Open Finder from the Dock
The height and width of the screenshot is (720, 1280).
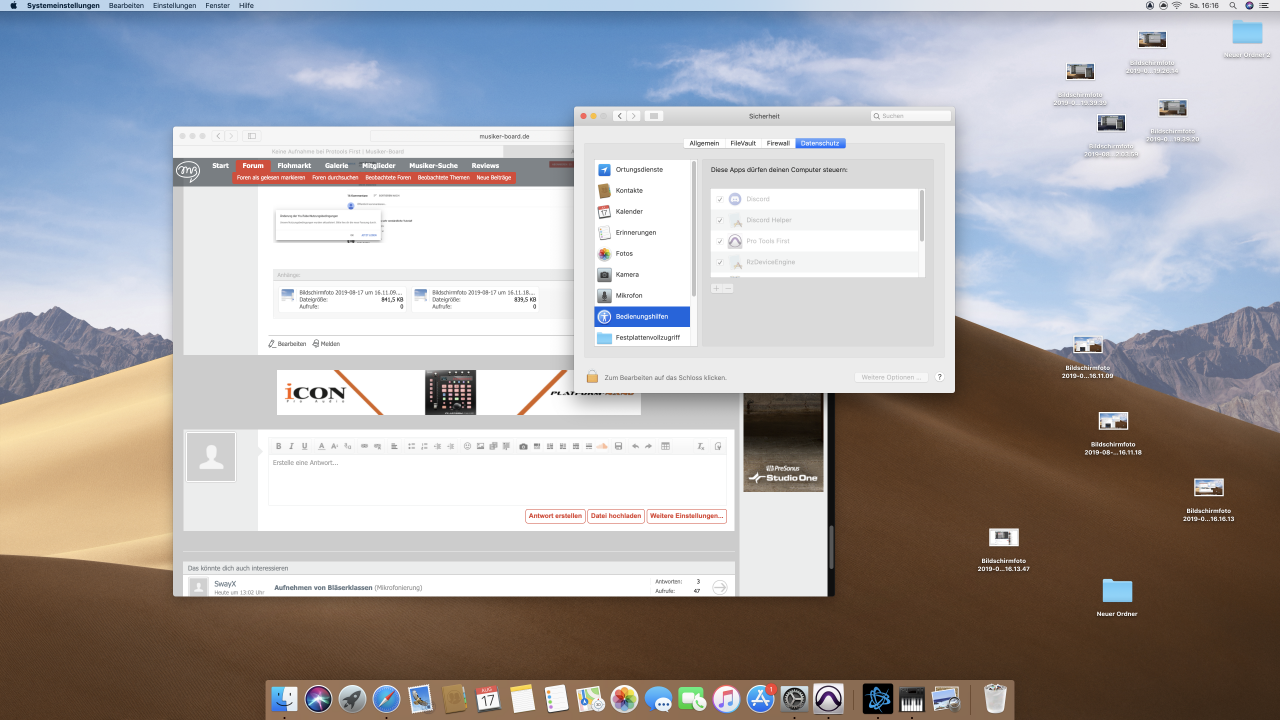[286, 698]
